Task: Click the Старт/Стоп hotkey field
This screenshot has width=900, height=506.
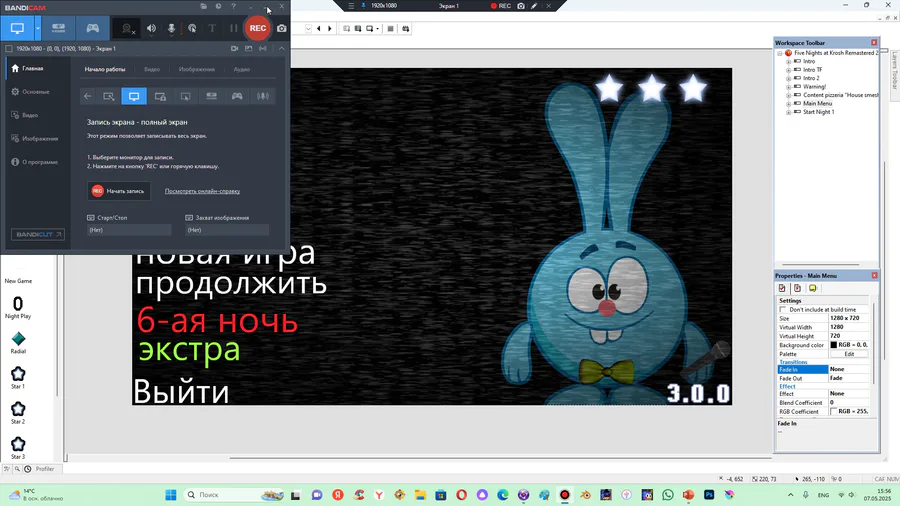Action: coord(129,230)
